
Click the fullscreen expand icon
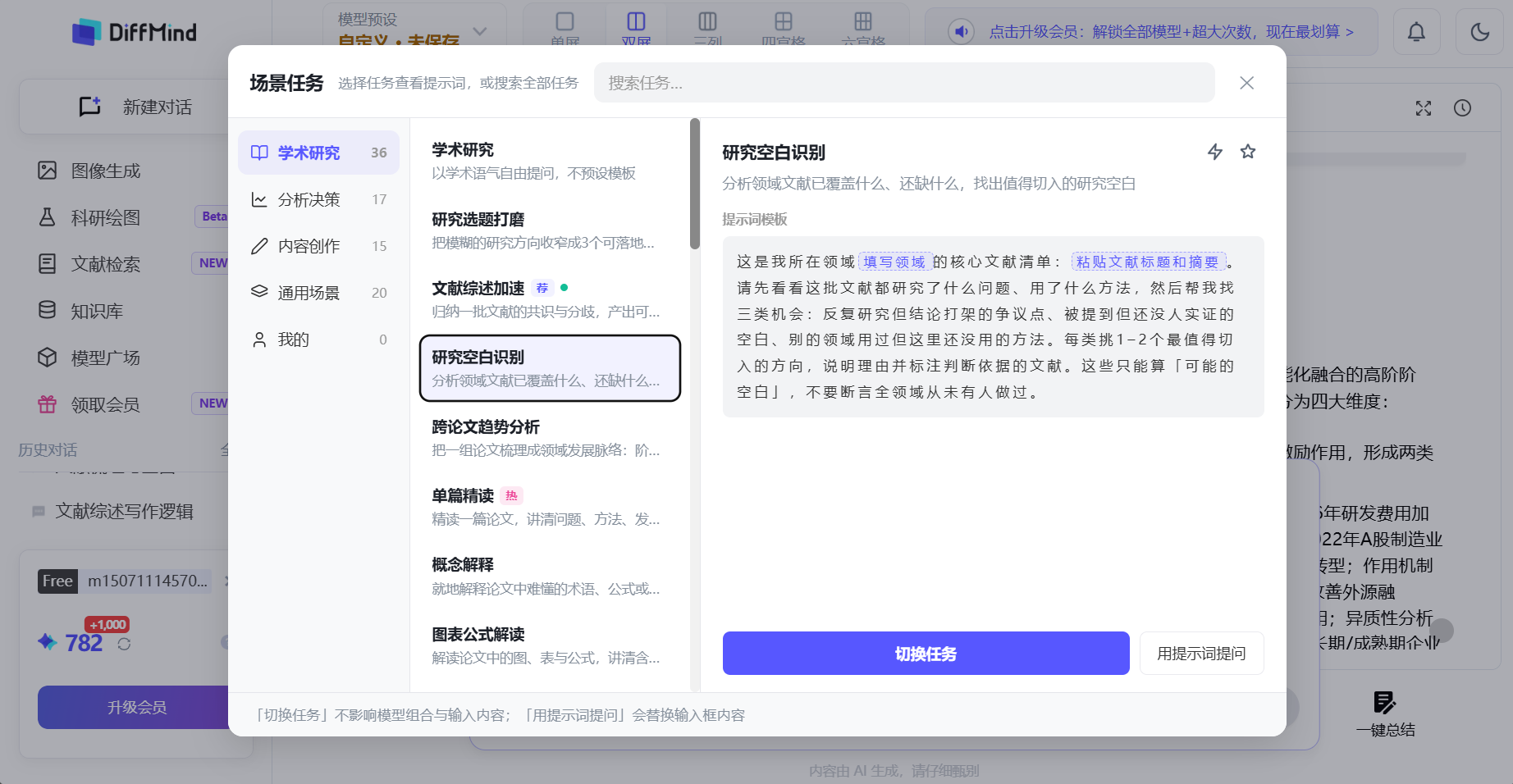[1424, 108]
